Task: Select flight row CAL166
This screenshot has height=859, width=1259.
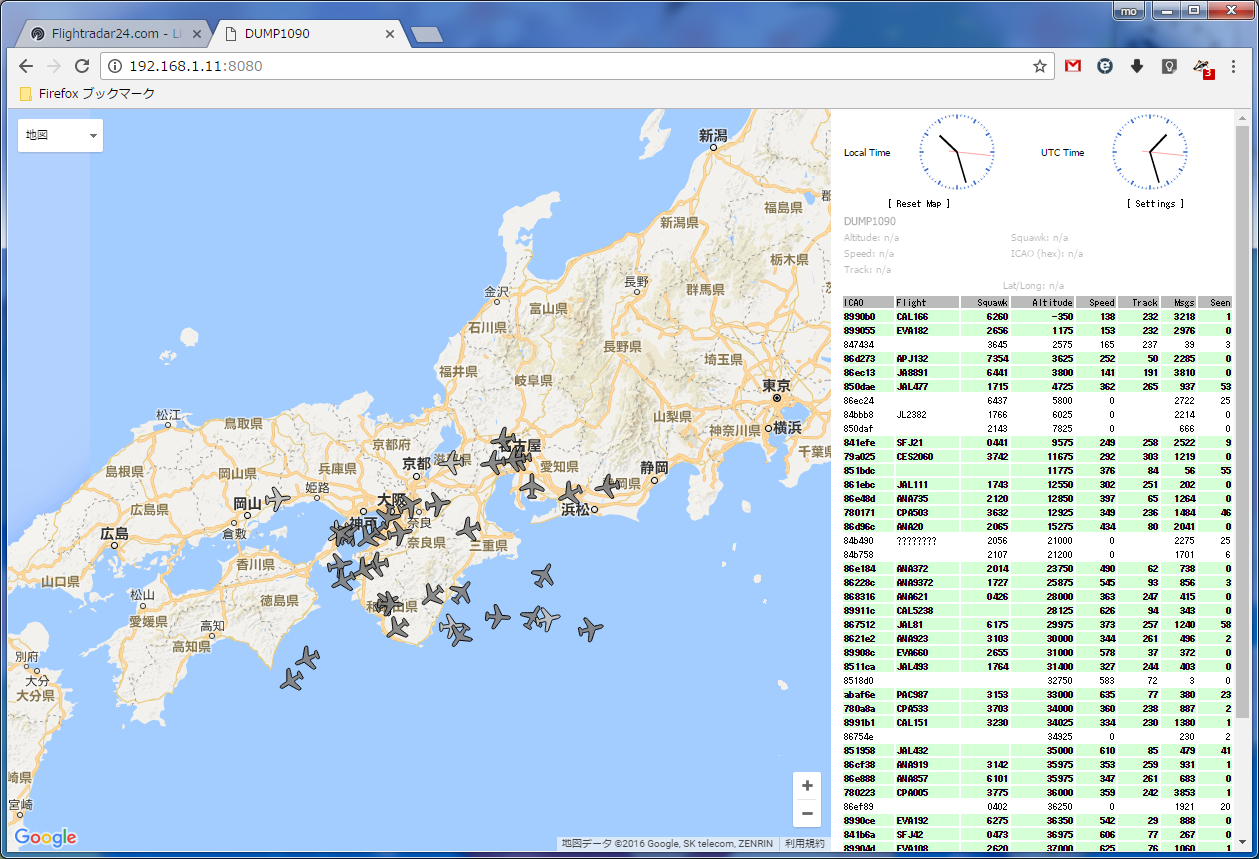Action: click(1037, 316)
